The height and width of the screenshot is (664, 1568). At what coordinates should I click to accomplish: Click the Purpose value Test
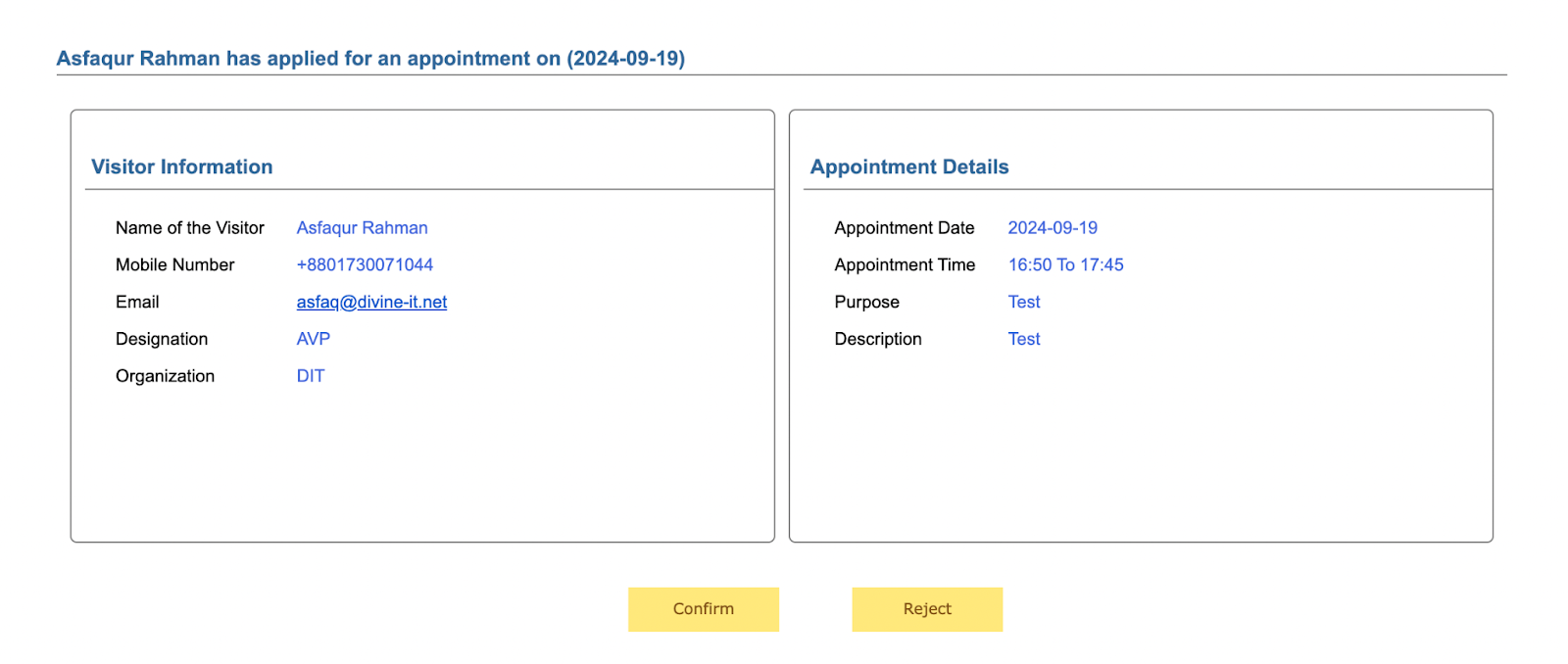[1023, 302]
